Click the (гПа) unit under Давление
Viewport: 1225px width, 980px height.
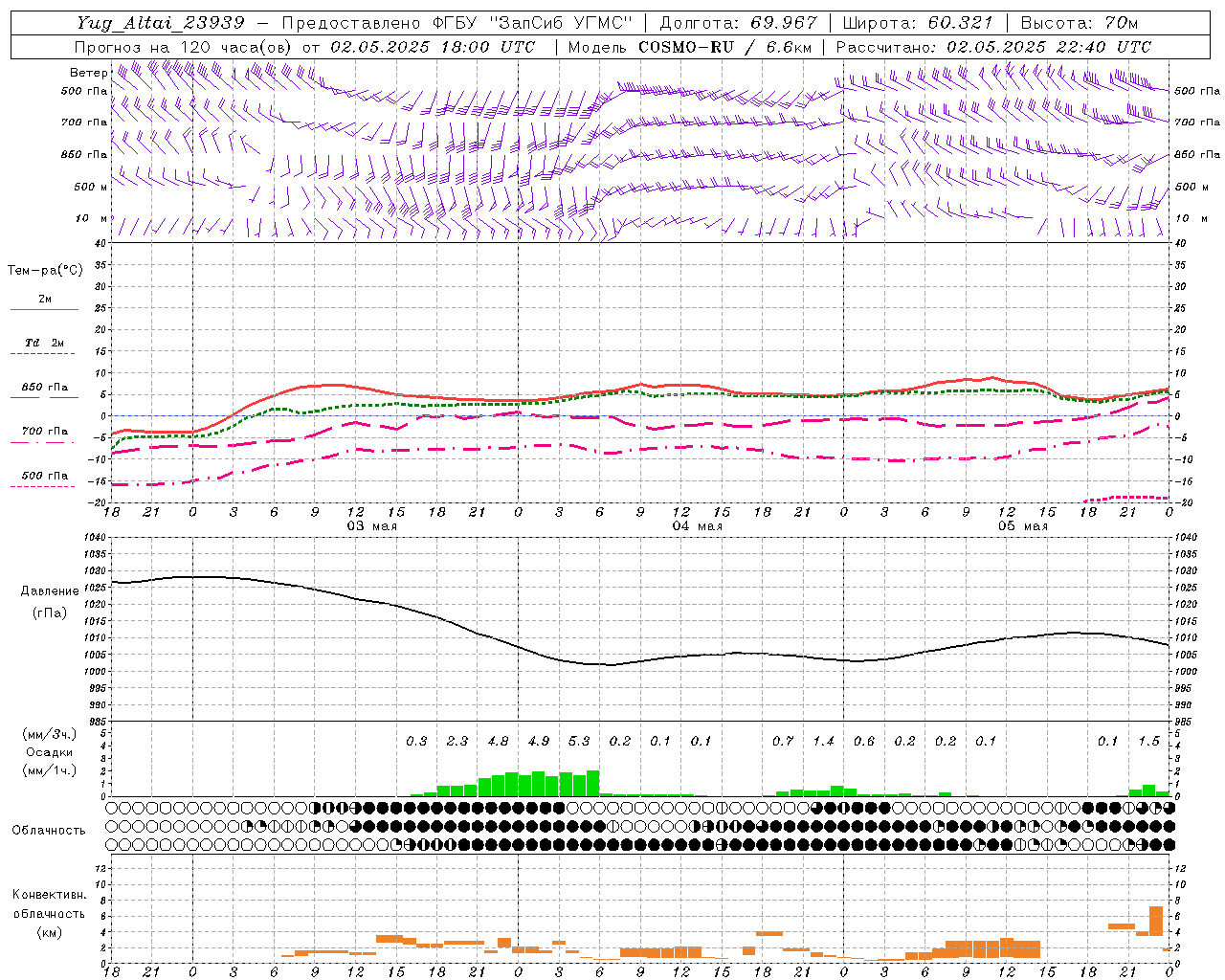coord(50,613)
